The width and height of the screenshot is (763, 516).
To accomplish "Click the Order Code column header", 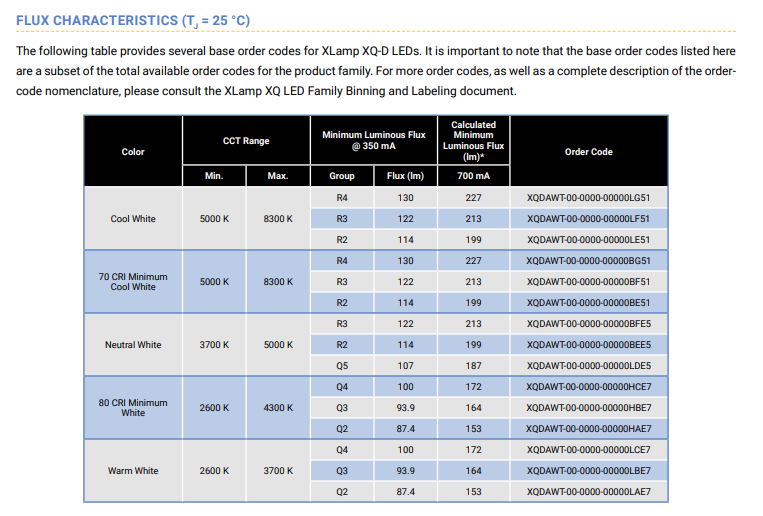I will 588,151.
